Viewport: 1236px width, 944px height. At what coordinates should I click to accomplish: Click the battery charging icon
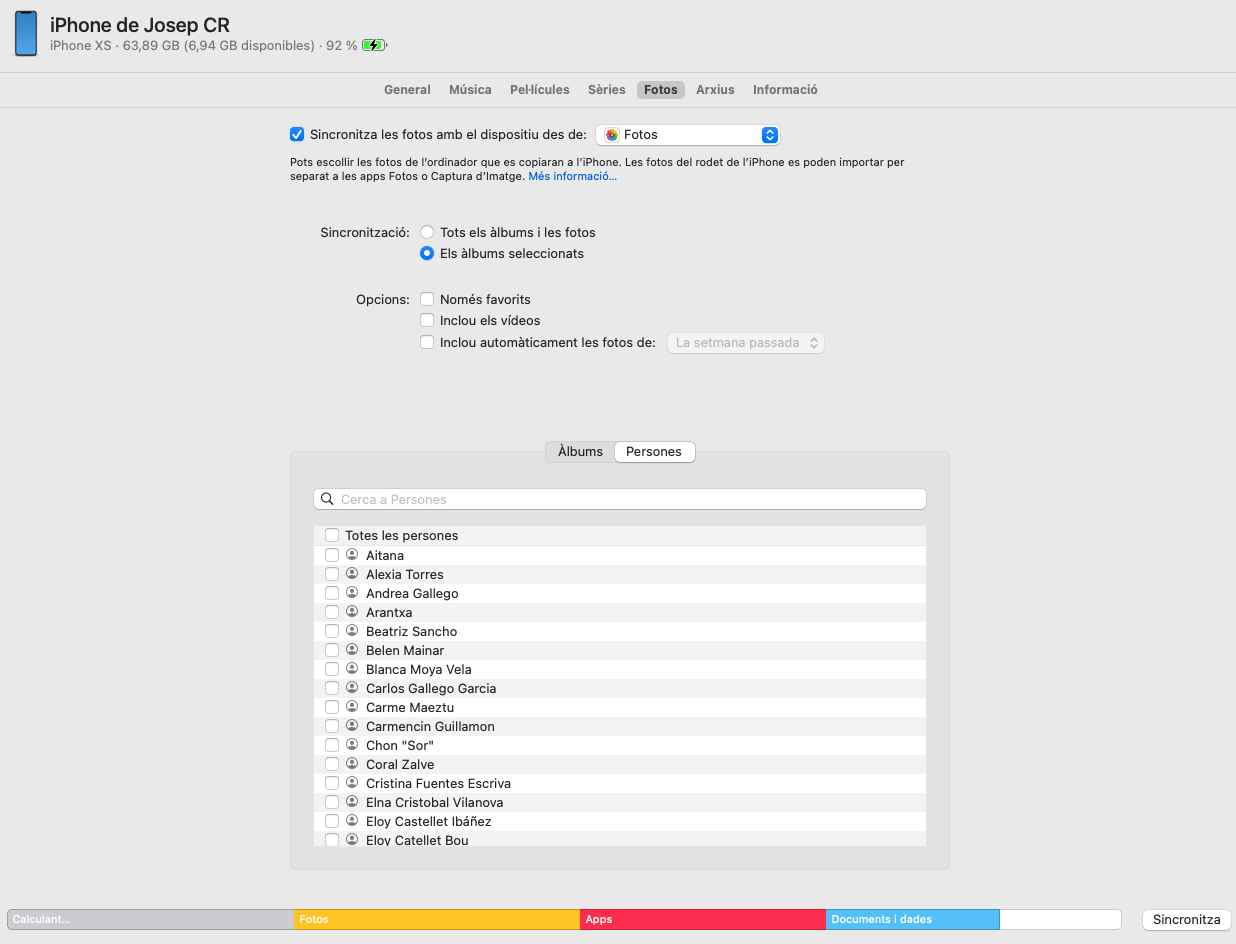pos(374,45)
